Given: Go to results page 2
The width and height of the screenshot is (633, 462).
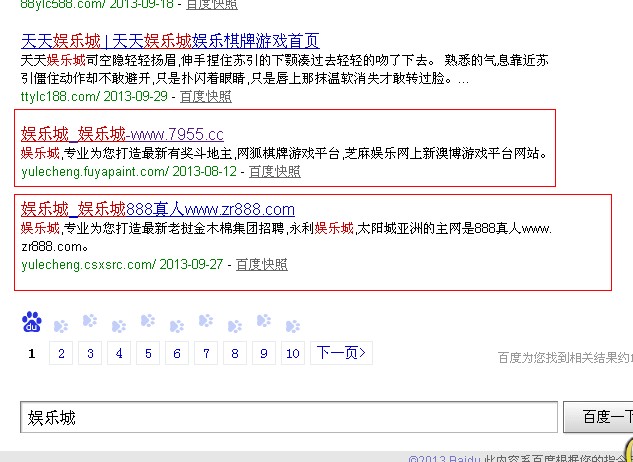Looking at the screenshot, I should 61,353.
